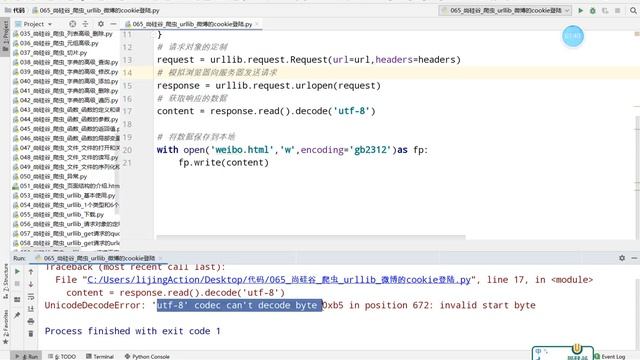
Task: Click 'Process finished with exit code 1' text
Action: 133,331
